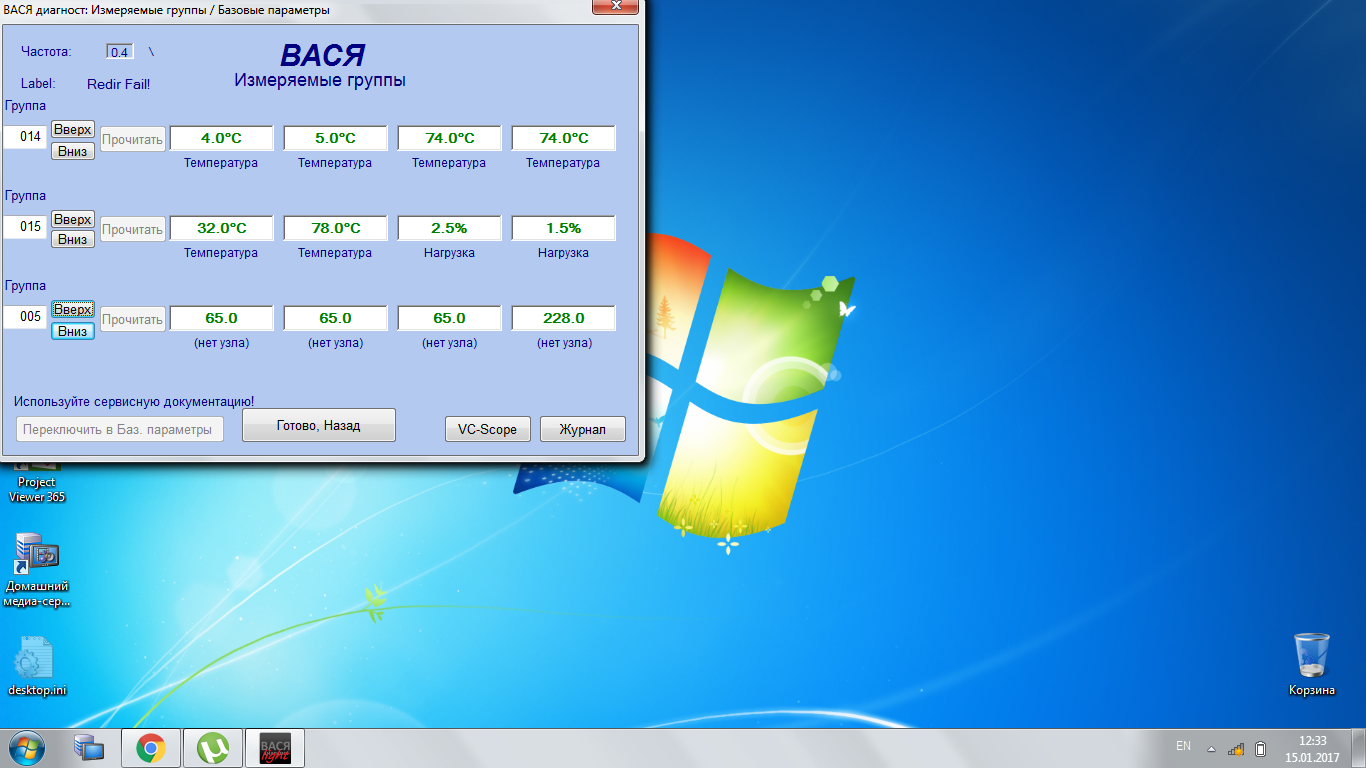Select the desktop.ini file icon
This screenshot has width=1366, height=768.
click(x=37, y=664)
